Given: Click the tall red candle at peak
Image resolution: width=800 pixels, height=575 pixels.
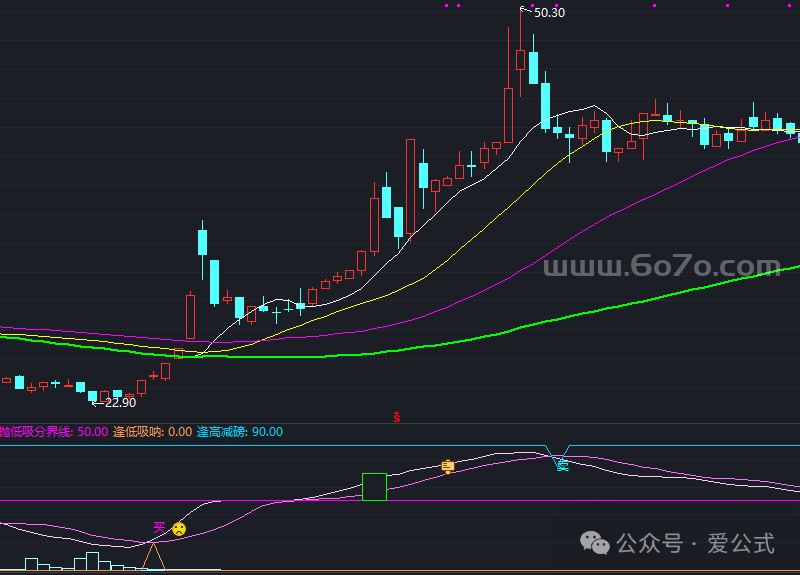Looking at the screenshot, I should coord(520,59).
